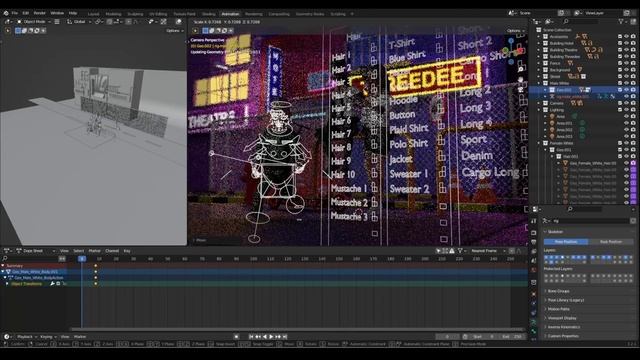
Task: Expand the Accessories collection
Action: [539, 36]
